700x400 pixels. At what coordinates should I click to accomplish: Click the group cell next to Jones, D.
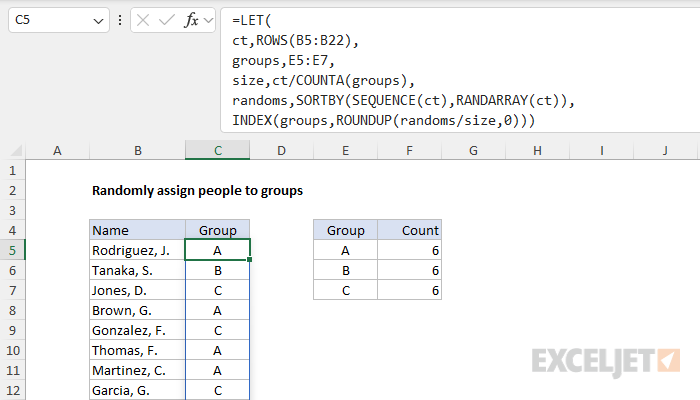click(x=217, y=291)
